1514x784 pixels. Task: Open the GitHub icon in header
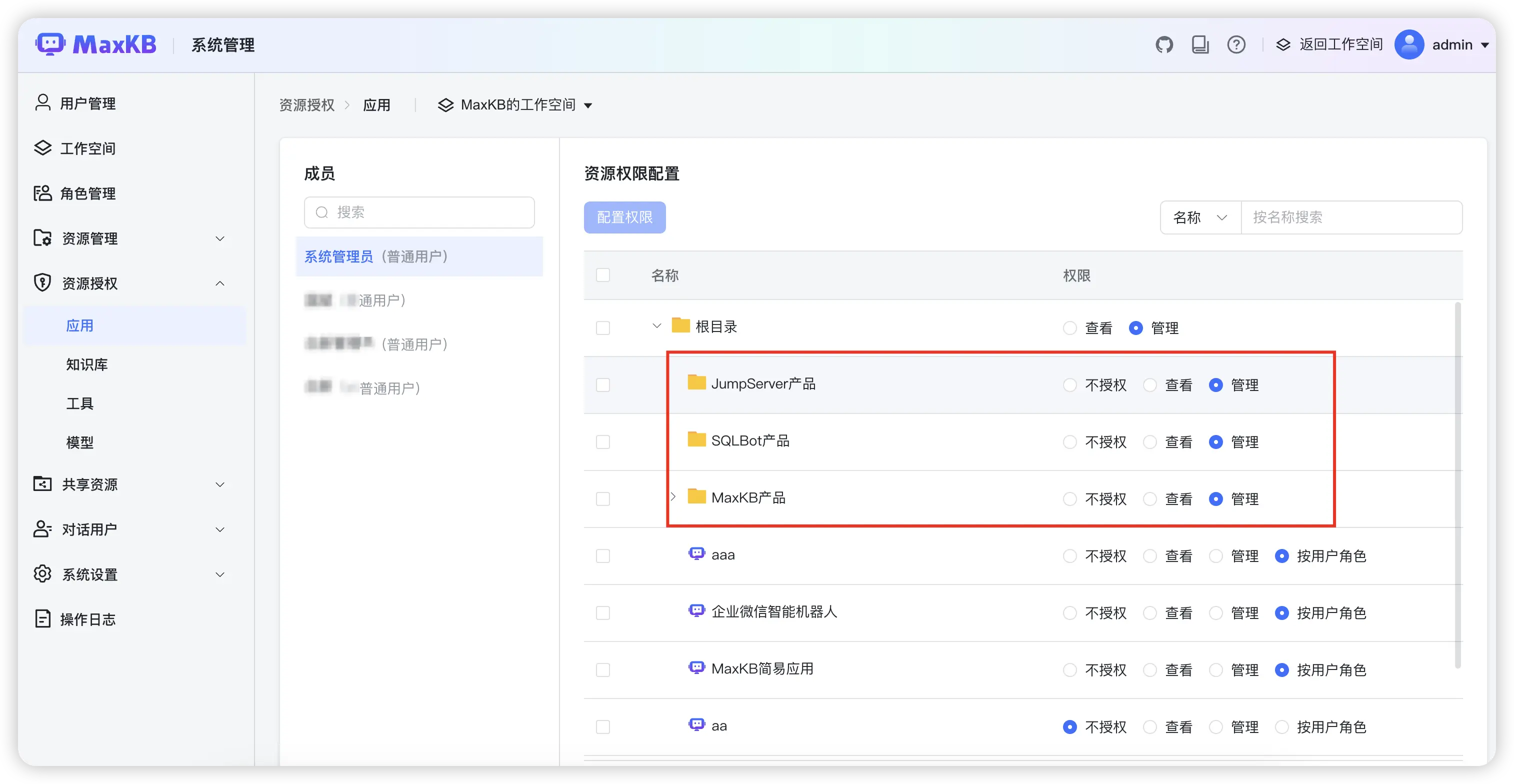coord(1163,44)
